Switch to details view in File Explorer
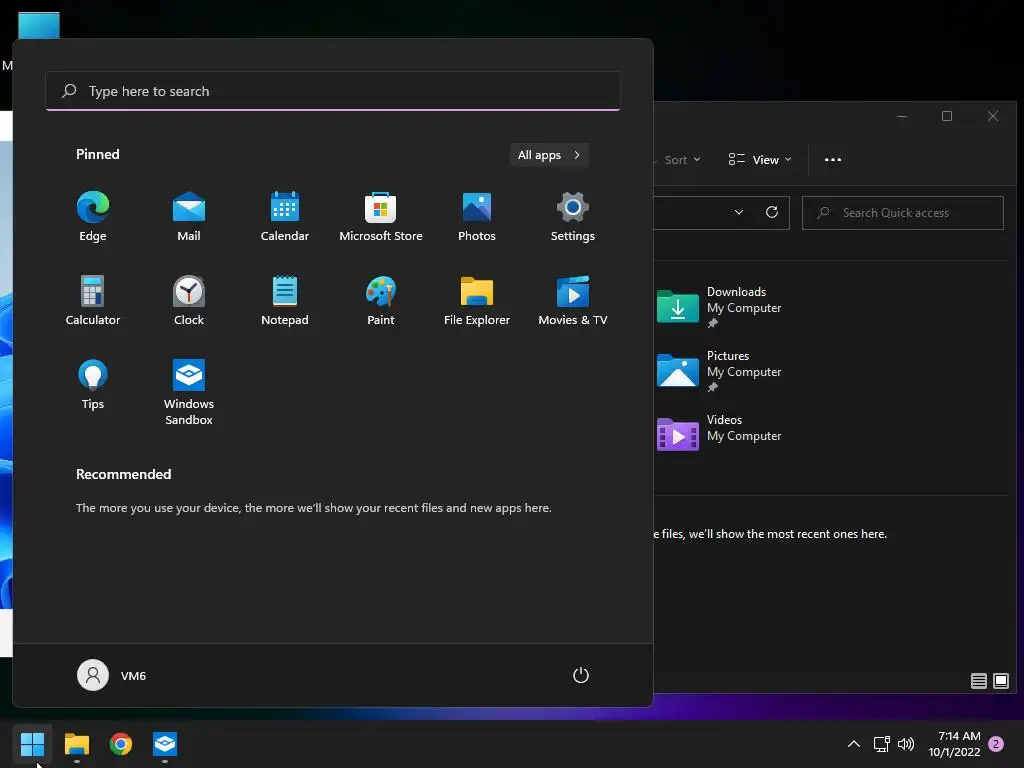Screen dimensions: 1024x768 (x=978, y=681)
